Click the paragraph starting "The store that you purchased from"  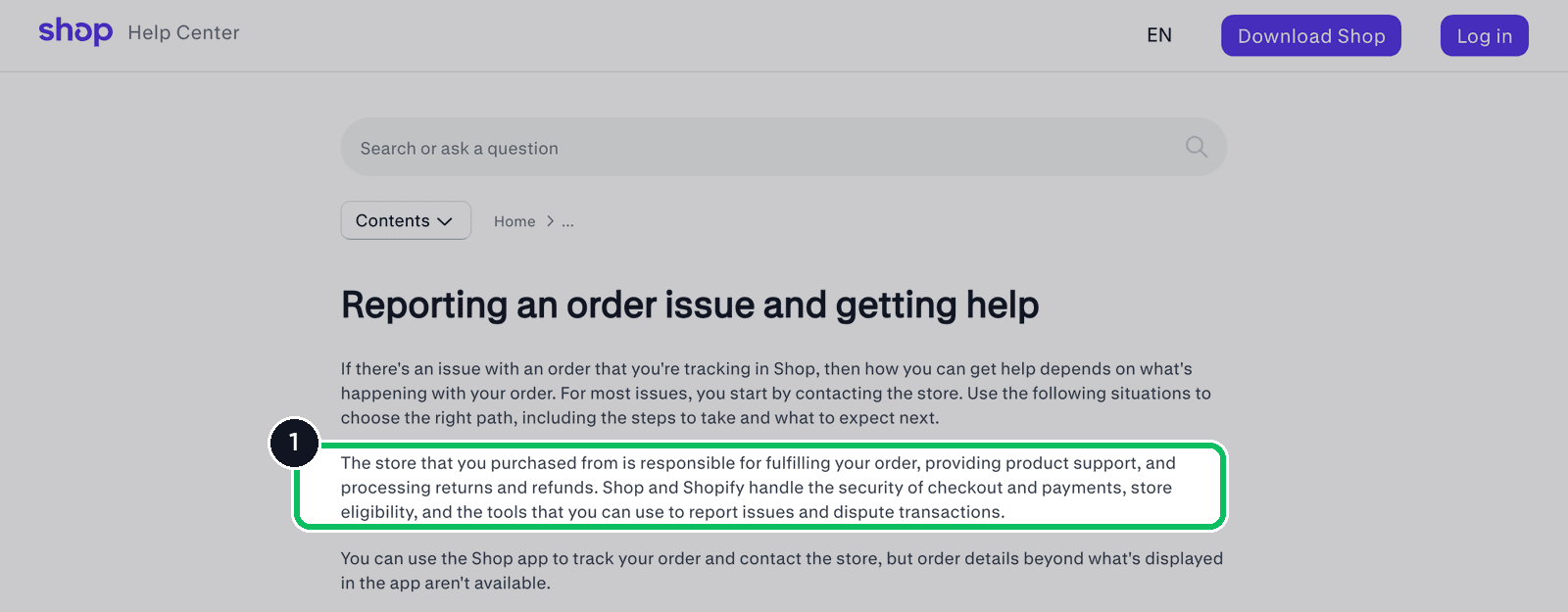pyautogui.click(x=759, y=487)
